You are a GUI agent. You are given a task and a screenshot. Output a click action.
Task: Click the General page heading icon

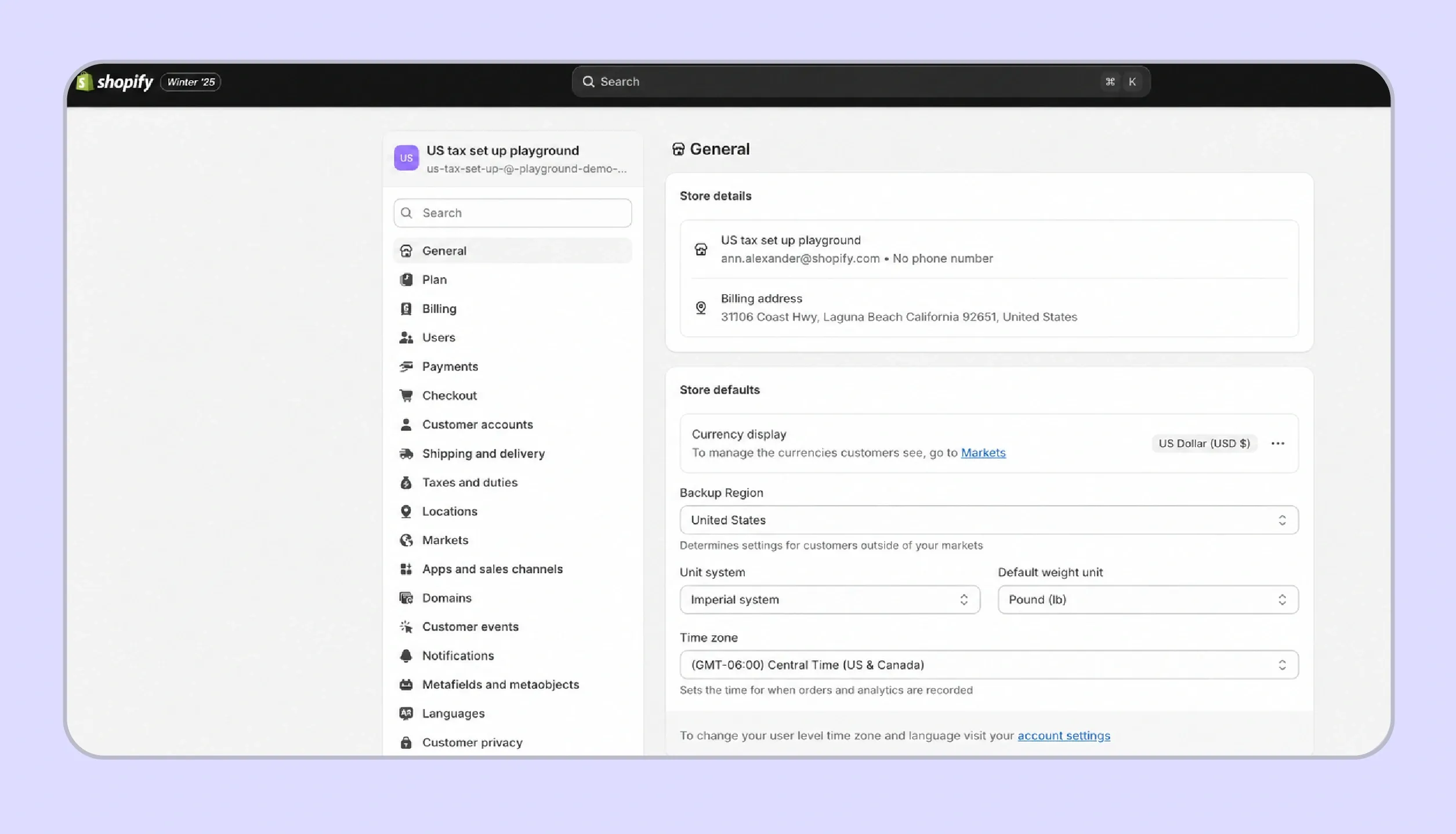[x=678, y=150]
